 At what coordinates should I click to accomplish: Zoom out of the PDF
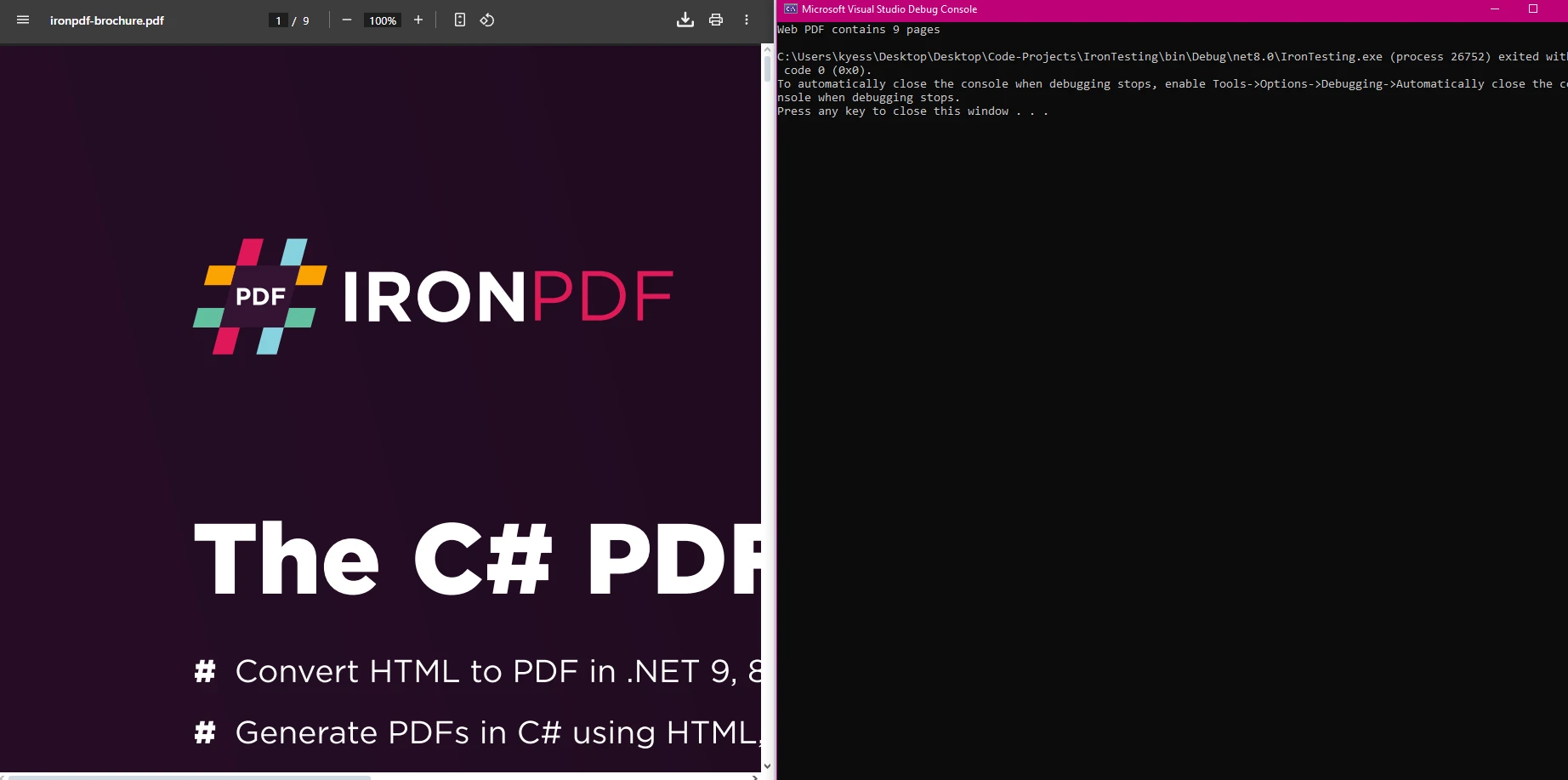tap(346, 20)
